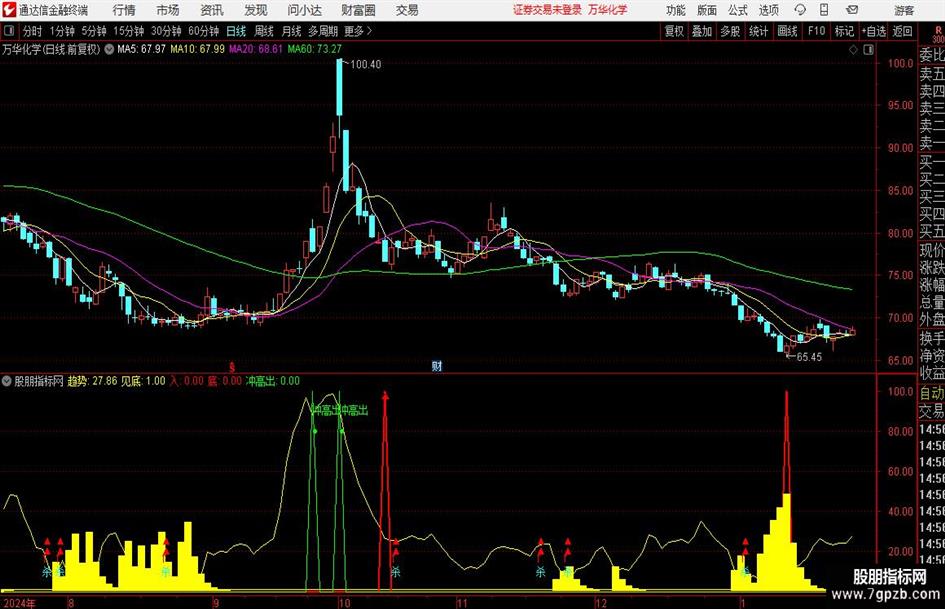Select the 5分钟 period tab

94,31
